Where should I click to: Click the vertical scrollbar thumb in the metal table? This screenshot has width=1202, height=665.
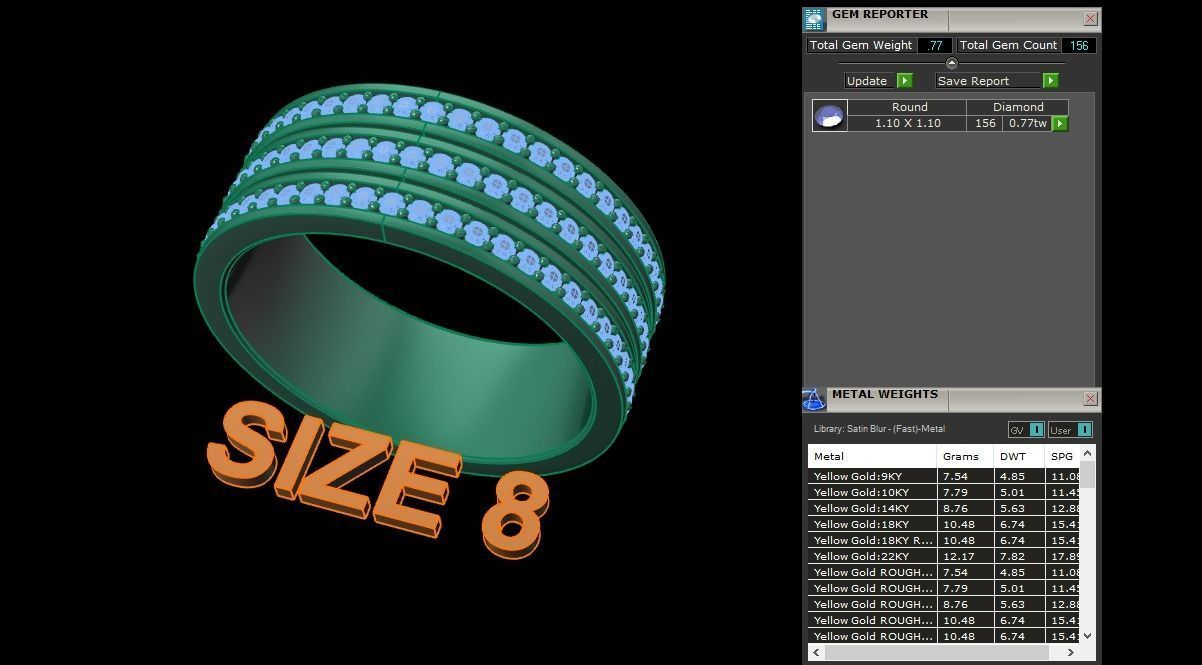point(1087,476)
